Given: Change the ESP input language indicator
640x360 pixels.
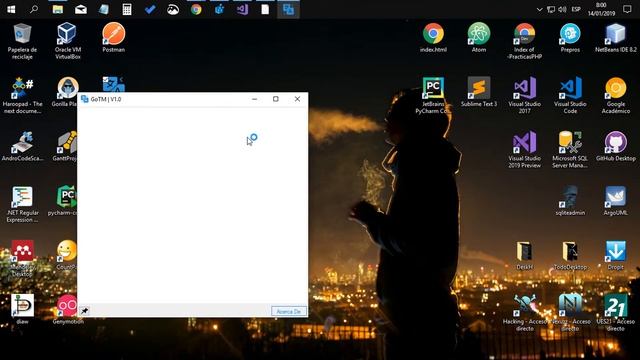Looking at the screenshot, I should click(x=576, y=9).
